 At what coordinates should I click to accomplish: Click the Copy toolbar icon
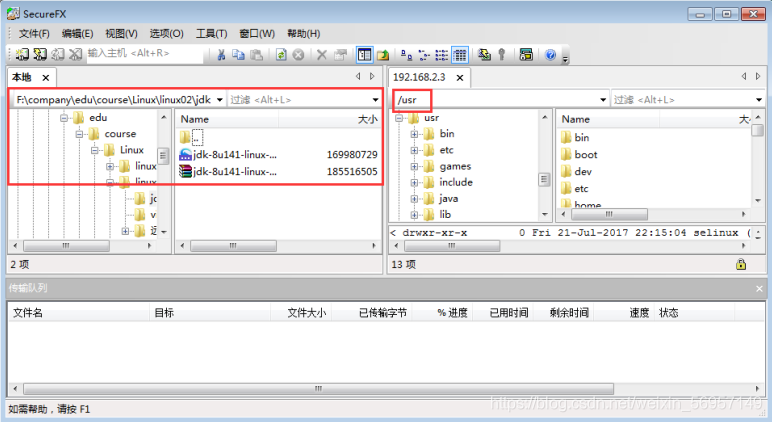pyautogui.click(x=238, y=55)
